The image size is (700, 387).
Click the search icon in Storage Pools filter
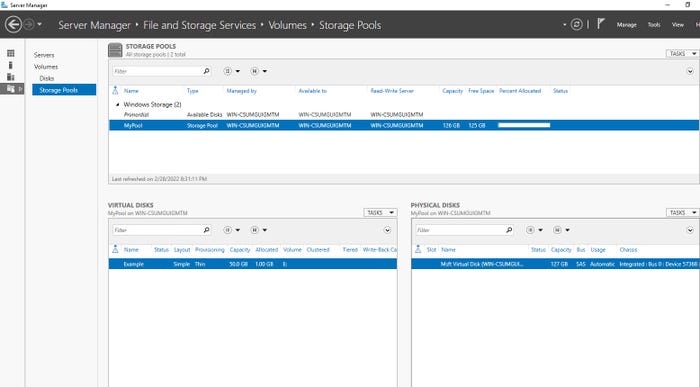pyautogui.click(x=206, y=71)
